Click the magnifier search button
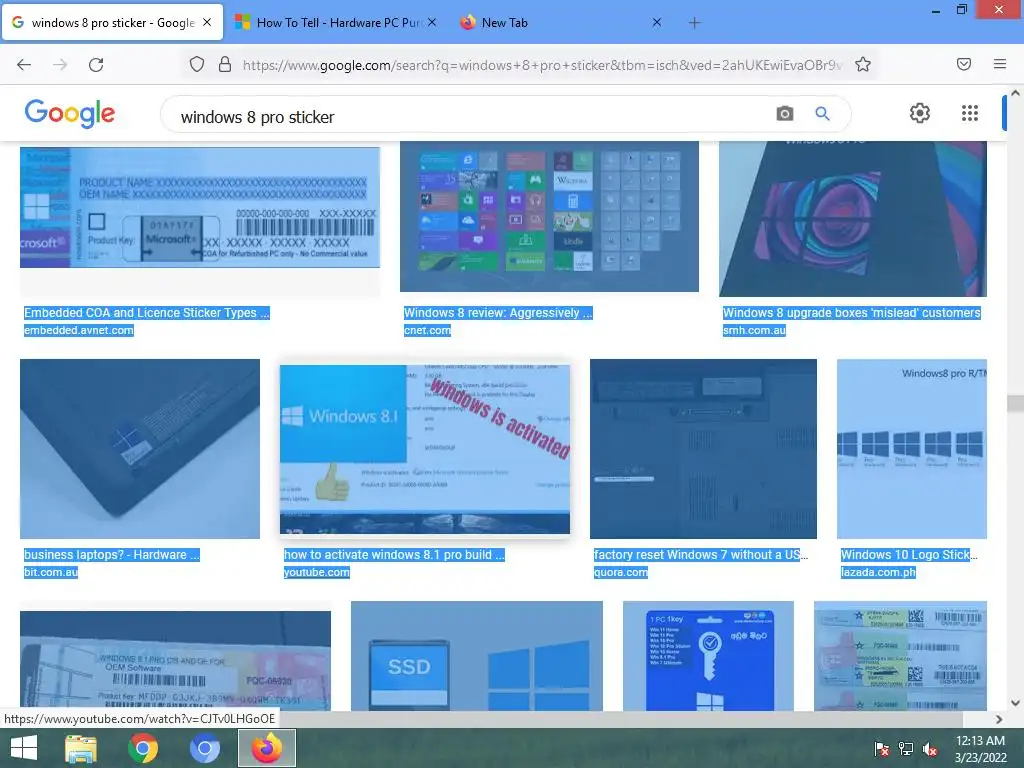This screenshot has width=1024, height=768. (x=822, y=114)
